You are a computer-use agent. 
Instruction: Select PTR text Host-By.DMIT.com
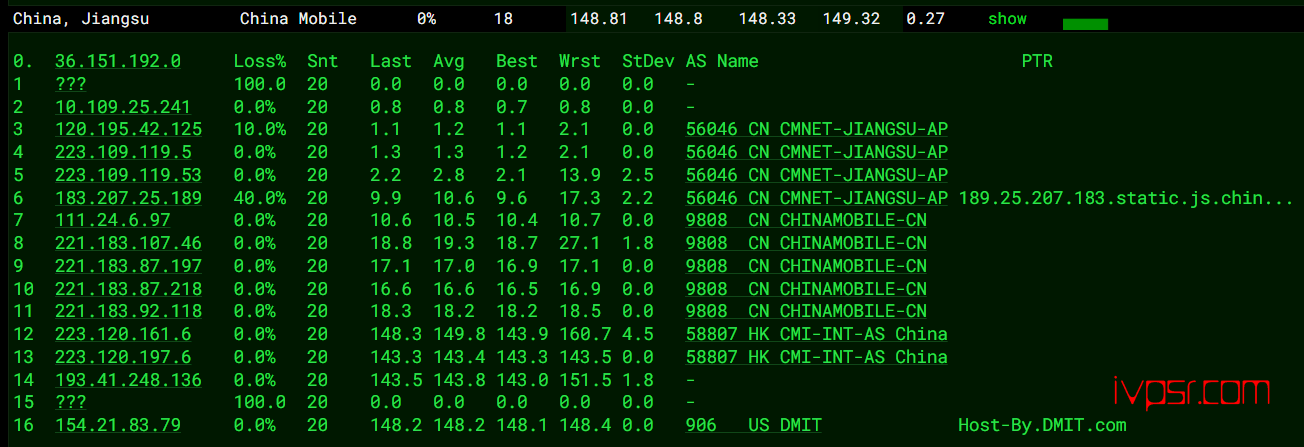1042,426
